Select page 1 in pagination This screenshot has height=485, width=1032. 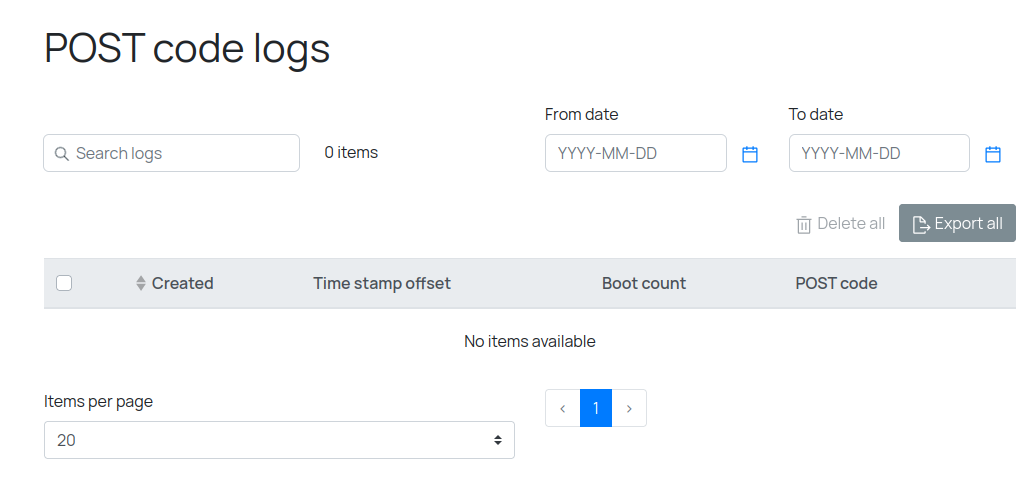[596, 408]
